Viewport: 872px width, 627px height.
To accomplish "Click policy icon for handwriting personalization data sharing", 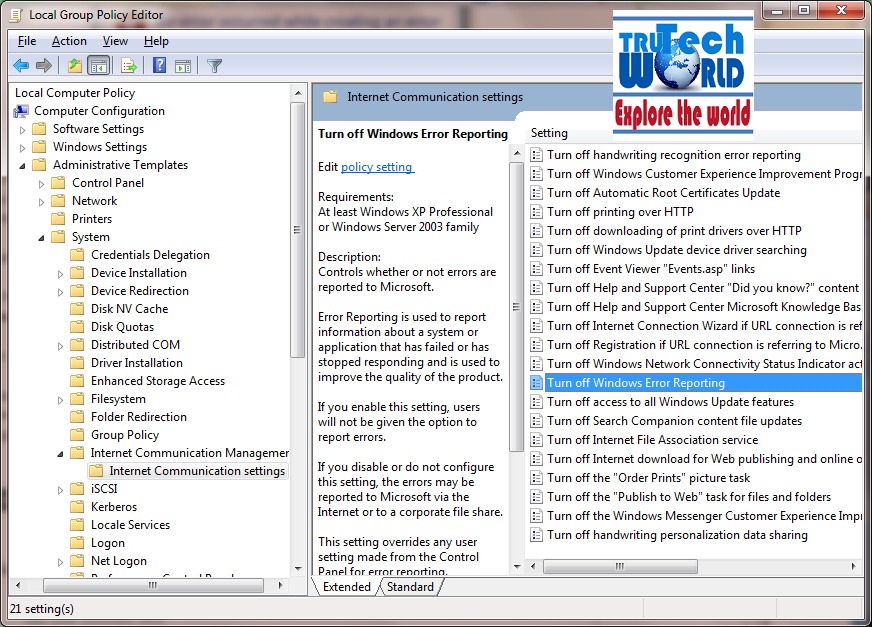I will click(x=536, y=535).
